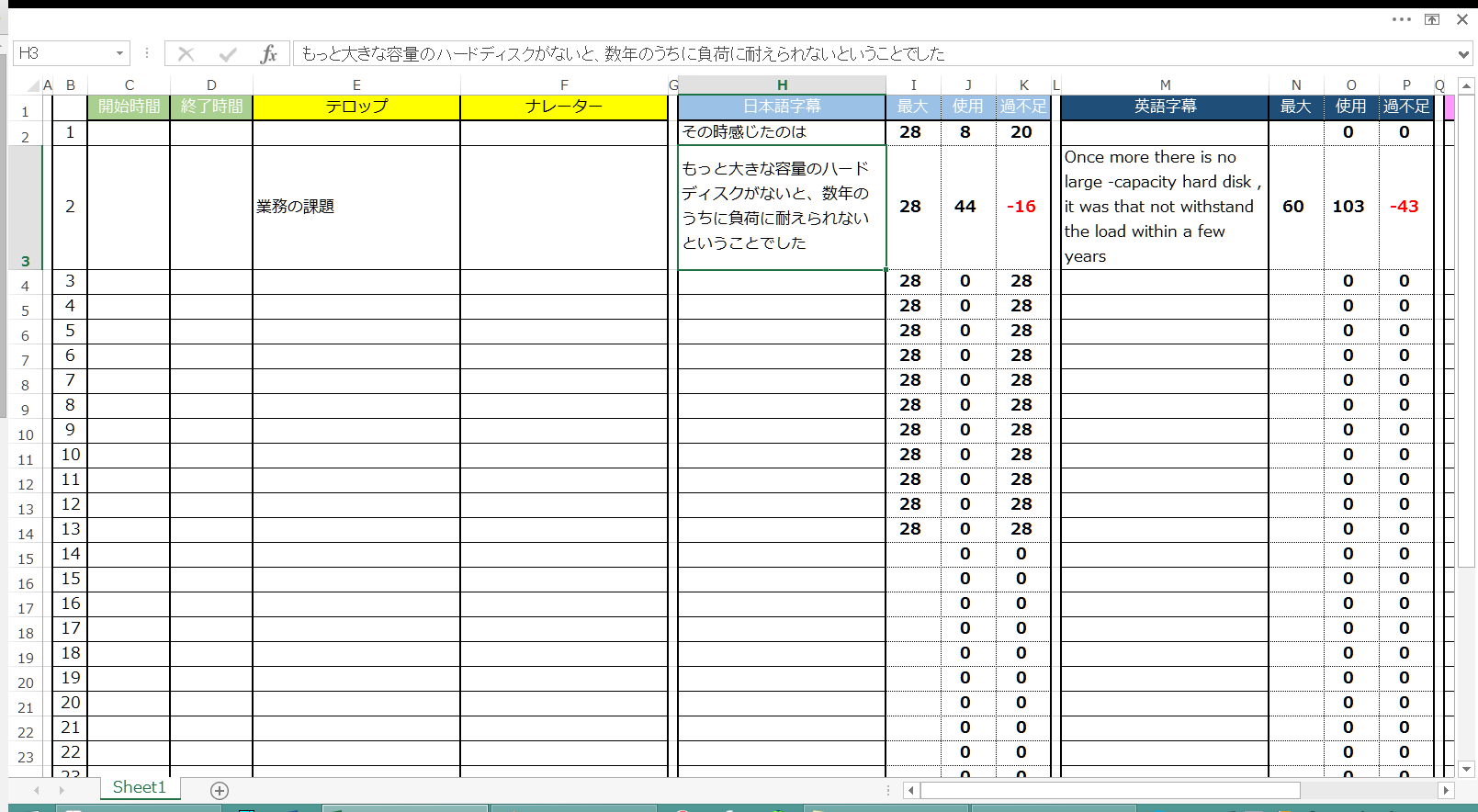This screenshot has height=812, width=1478.
Task: Open the three-dots more options icon
Action: click(x=1401, y=19)
